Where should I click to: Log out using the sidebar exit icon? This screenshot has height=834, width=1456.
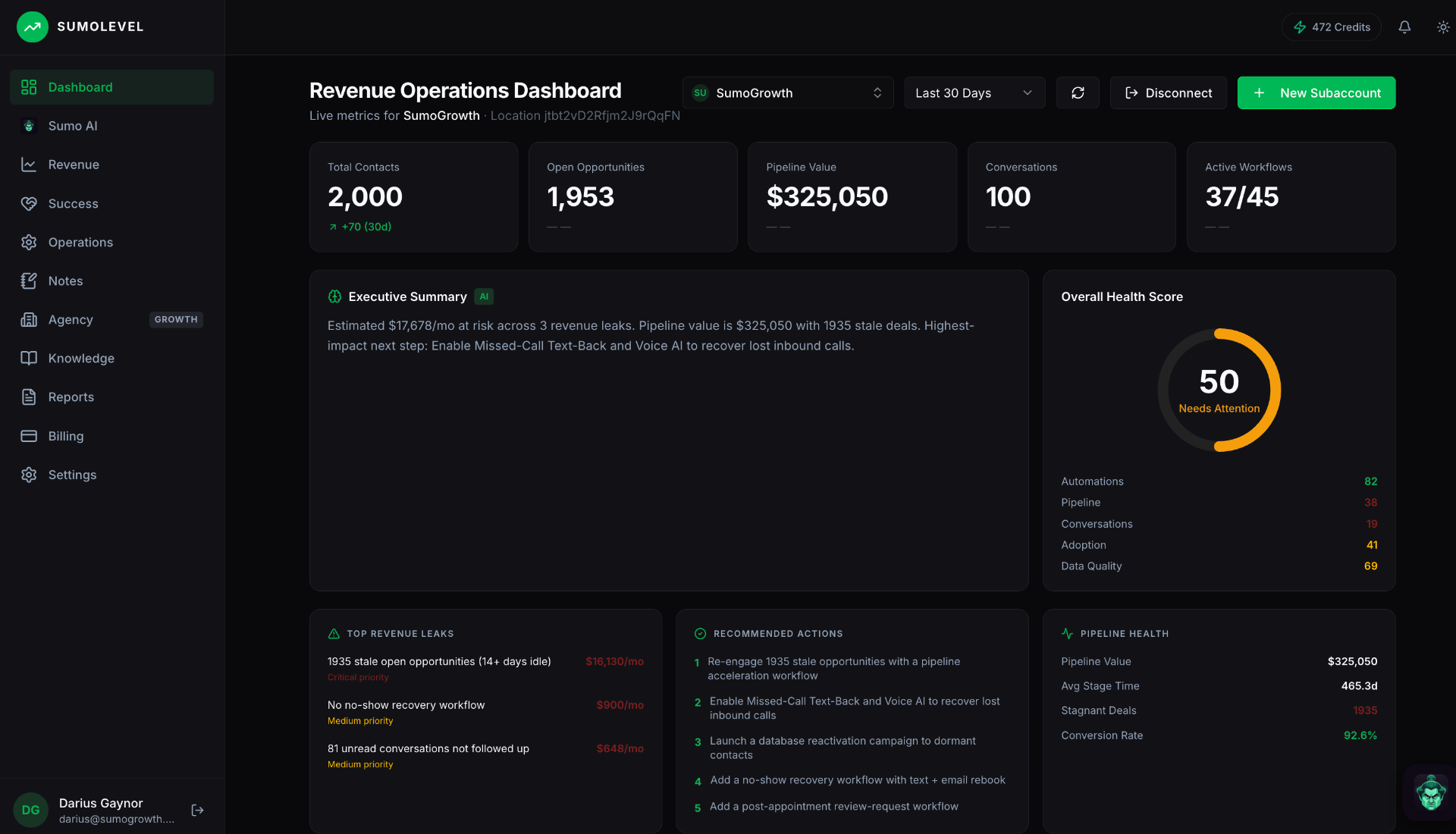point(197,810)
